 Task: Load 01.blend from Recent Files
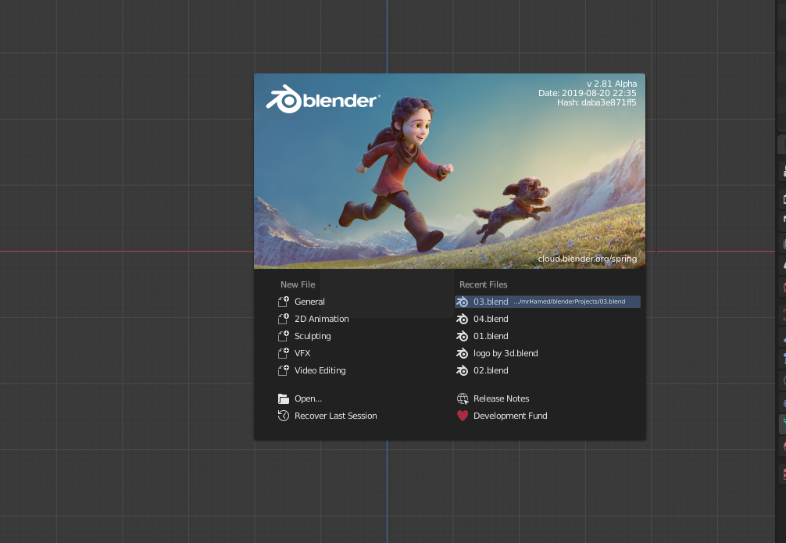[482, 336]
